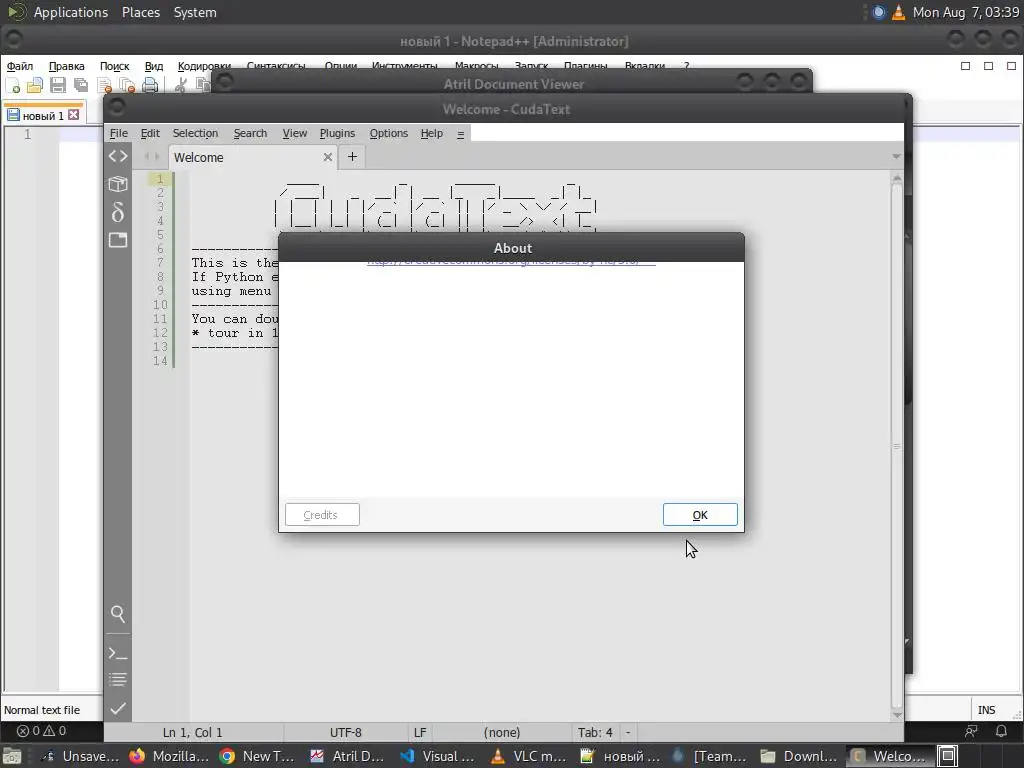
Task: Click the Ln 1, Col 1 status field
Action: (x=193, y=733)
